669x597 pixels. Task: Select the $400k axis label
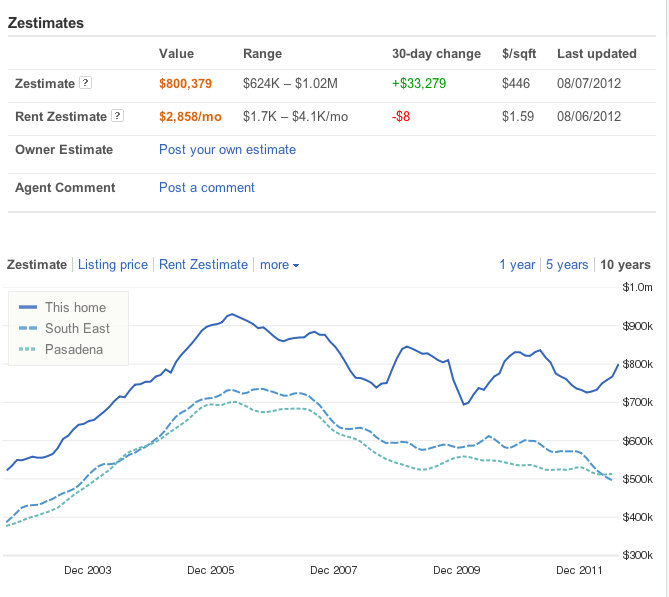pos(637,517)
